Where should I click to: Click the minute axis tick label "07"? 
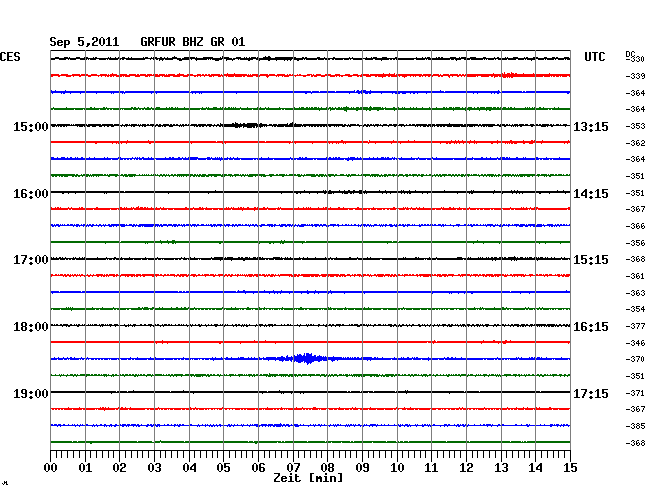coord(293,467)
